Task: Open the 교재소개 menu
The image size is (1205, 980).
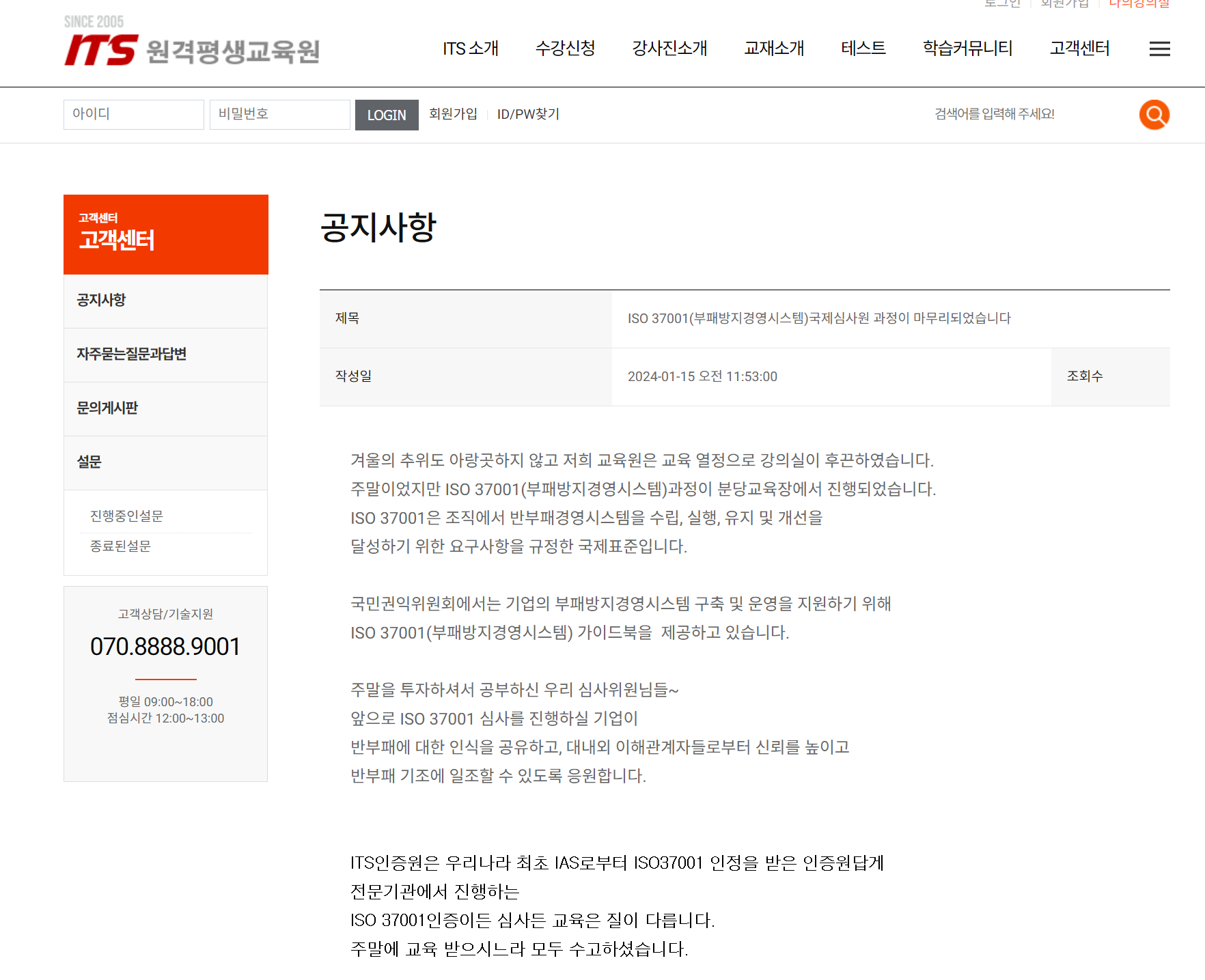Action: (774, 48)
